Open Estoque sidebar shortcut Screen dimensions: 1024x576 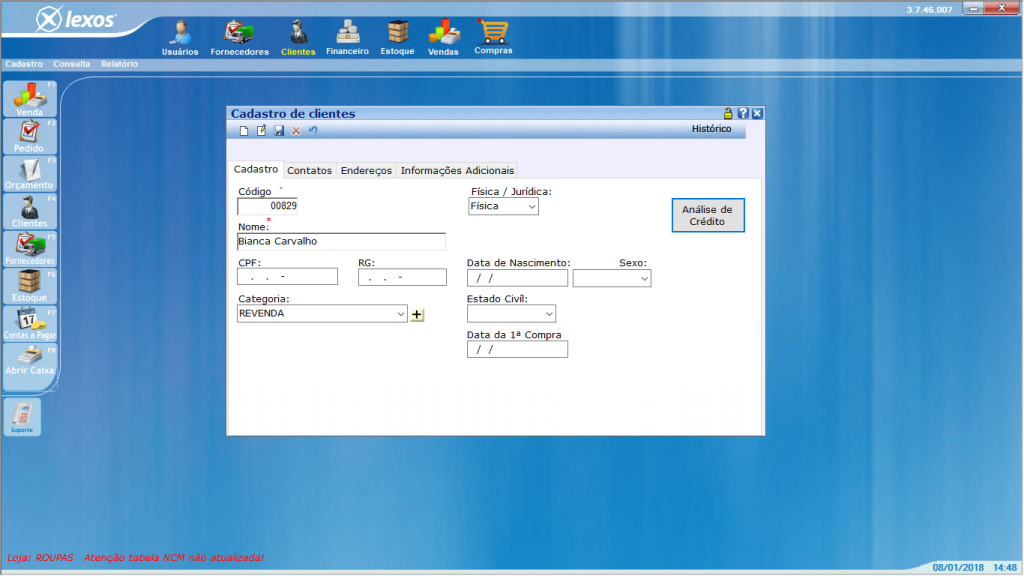point(29,287)
